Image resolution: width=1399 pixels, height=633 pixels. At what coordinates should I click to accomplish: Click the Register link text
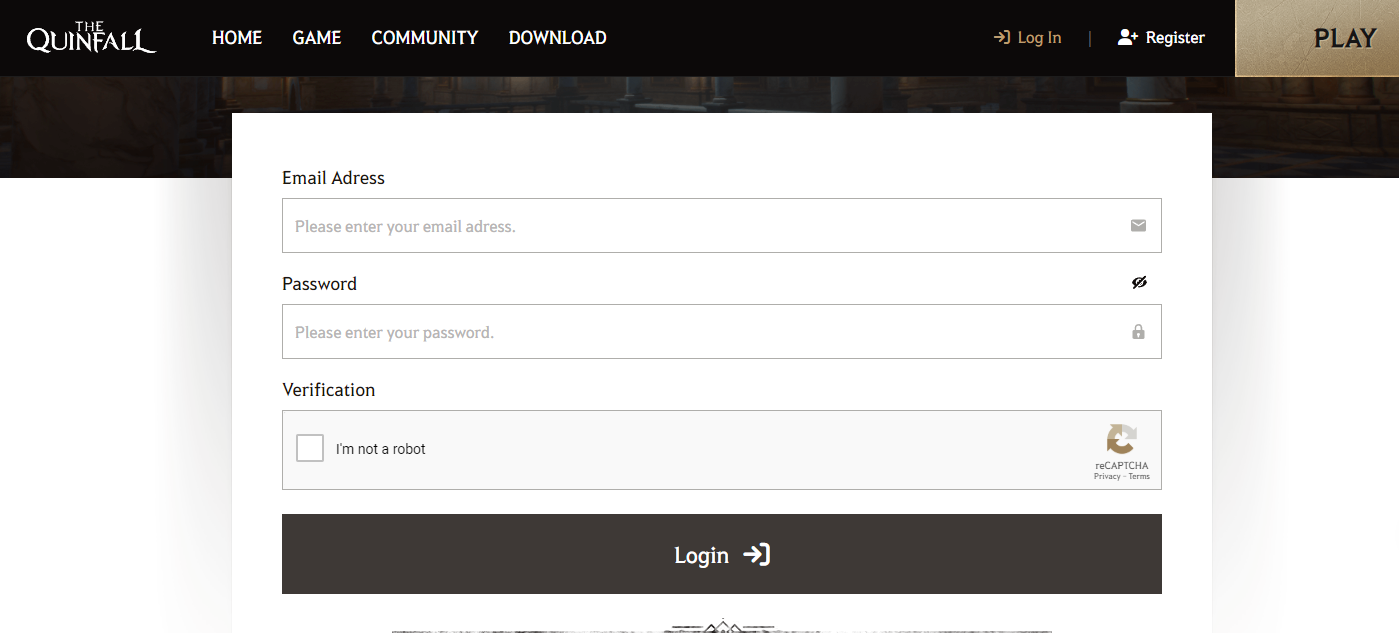1175,38
